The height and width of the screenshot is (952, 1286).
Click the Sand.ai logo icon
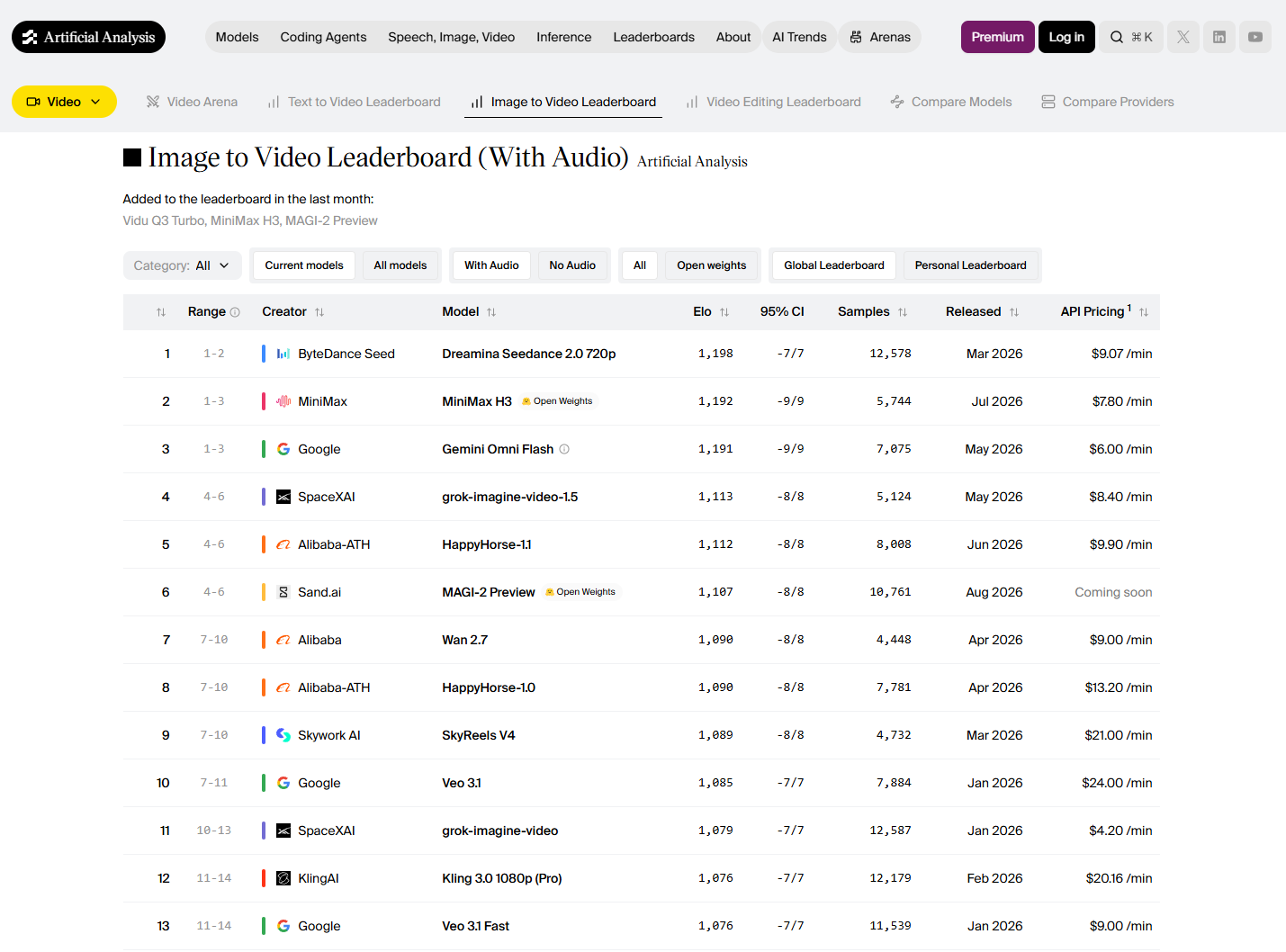click(x=283, y=592)
